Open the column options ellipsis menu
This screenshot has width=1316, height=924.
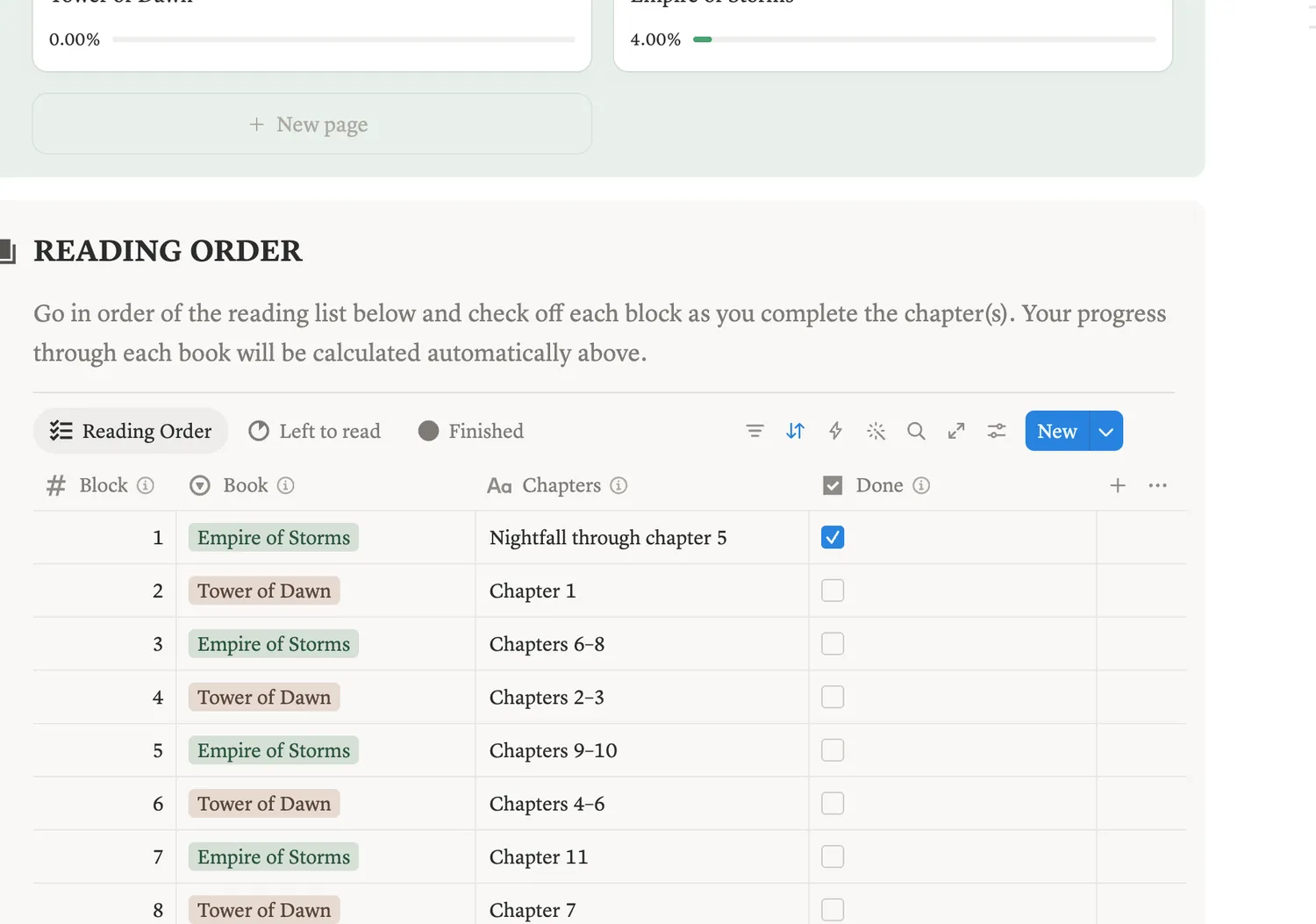[x=1157, y=485]
